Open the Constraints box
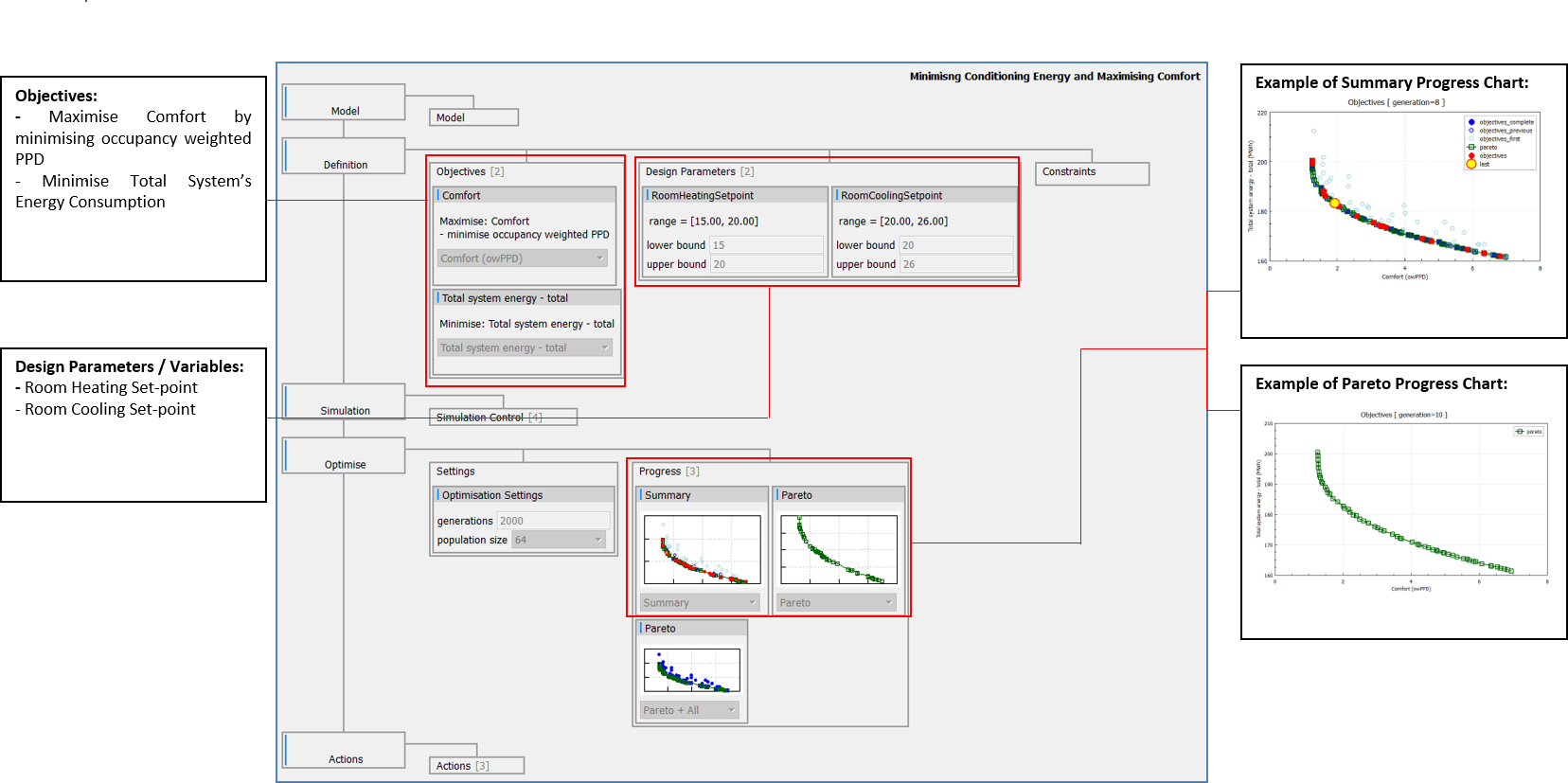The image size is (1568, 783). click(1091, 172)
